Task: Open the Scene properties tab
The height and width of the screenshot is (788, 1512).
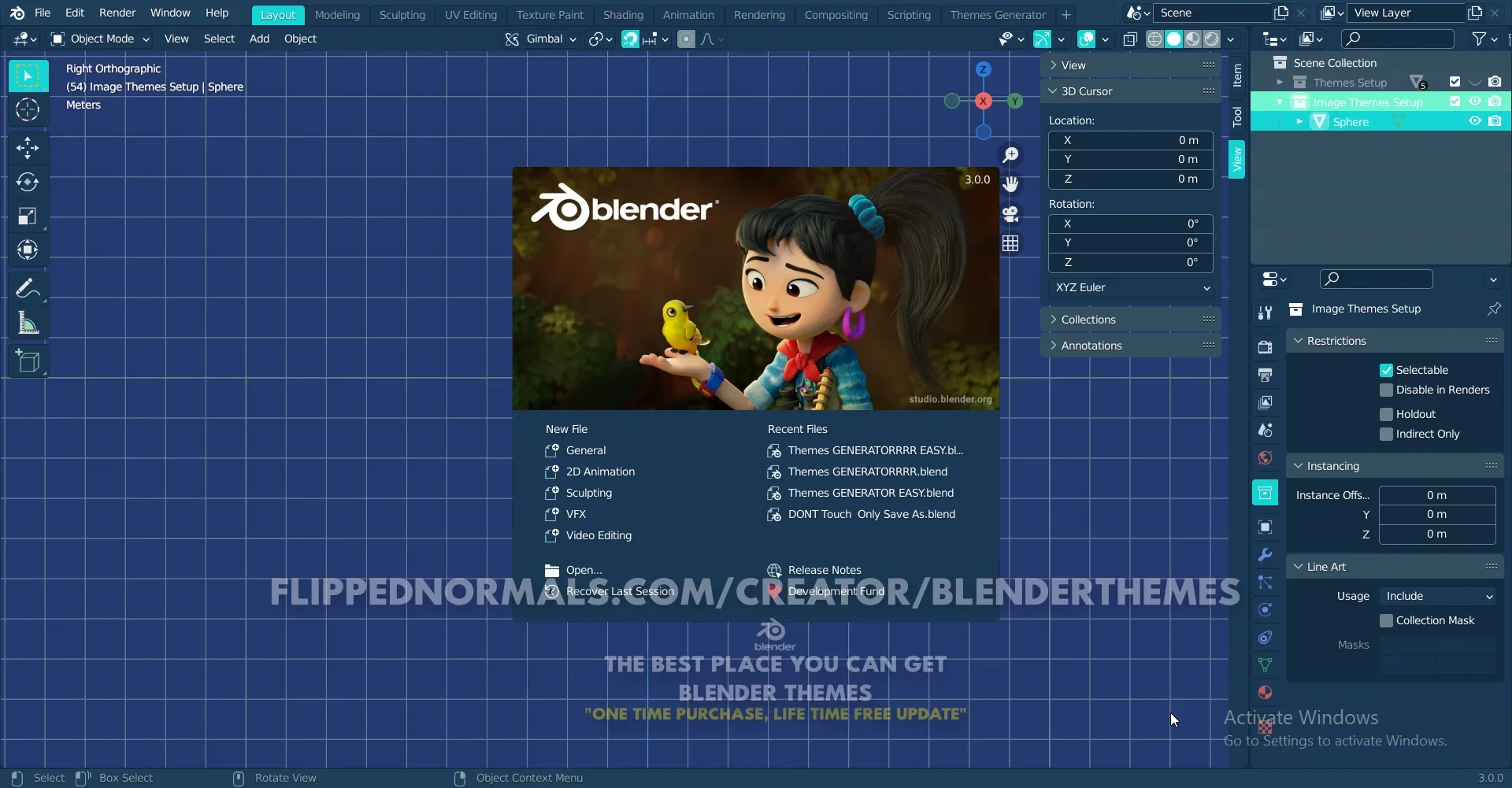Action: click(x=1265, y=430)
